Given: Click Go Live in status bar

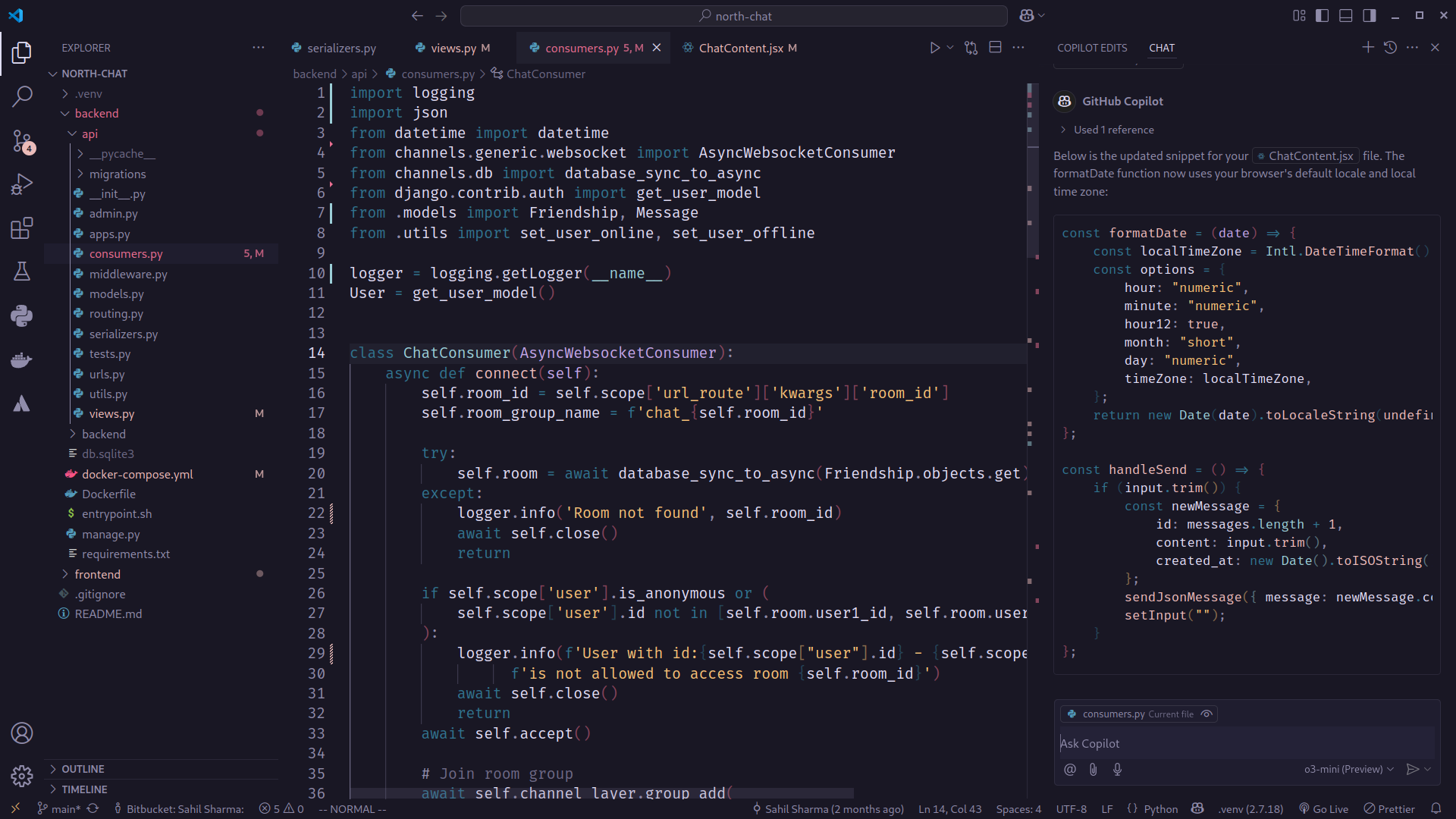Looking at the screenshot, I should click(1323, 808).
